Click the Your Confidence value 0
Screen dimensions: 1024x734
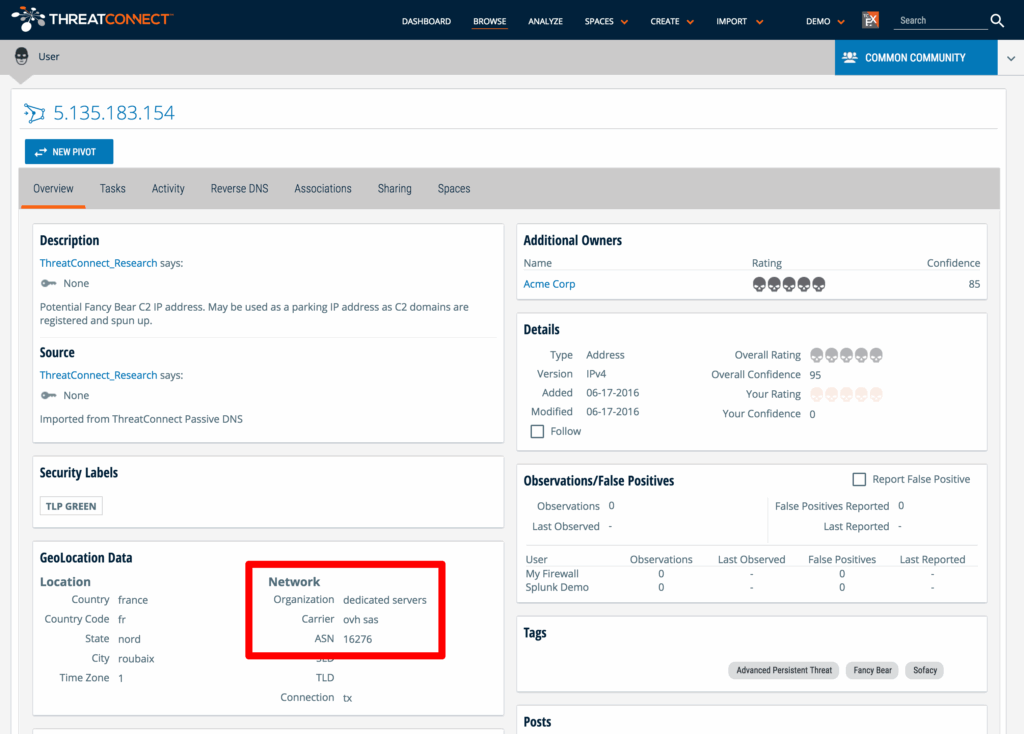coord(812,414)
